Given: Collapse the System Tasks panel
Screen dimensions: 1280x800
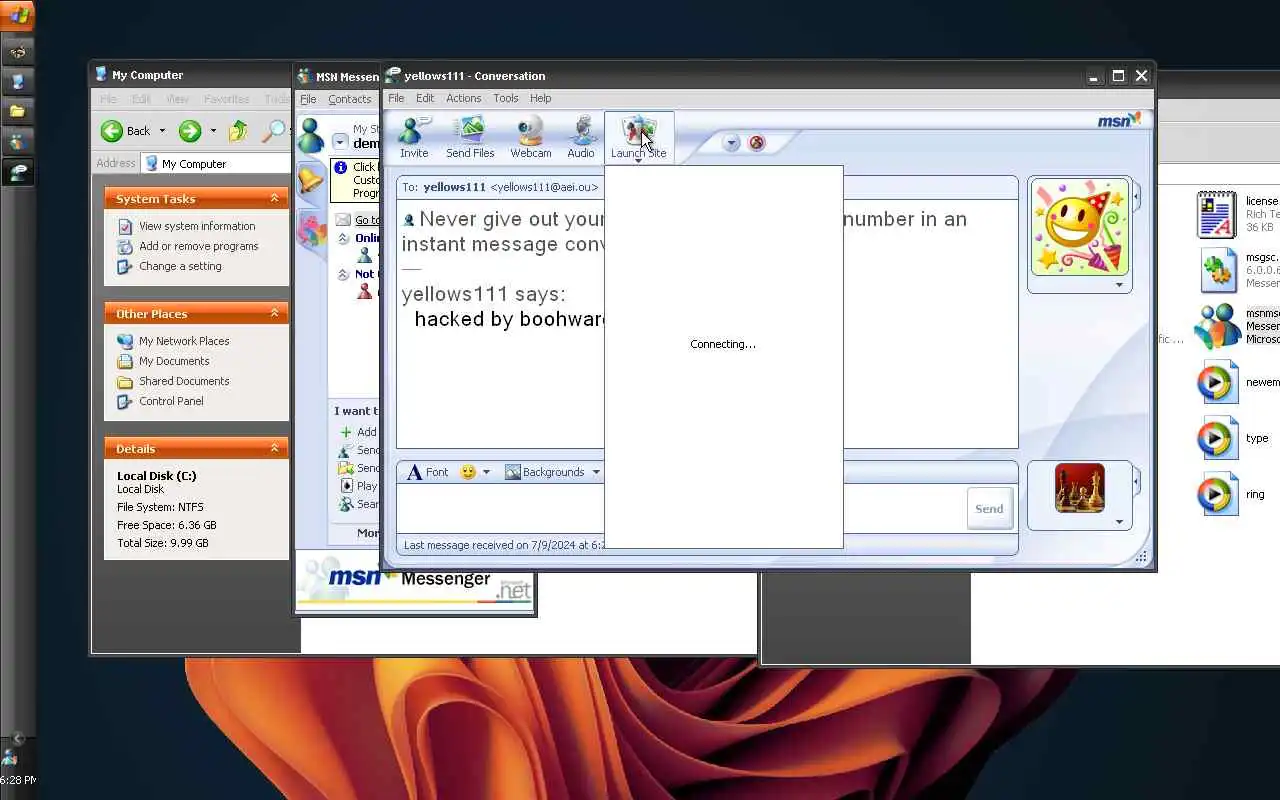Looking at the screenshot, I should (274, 199).
